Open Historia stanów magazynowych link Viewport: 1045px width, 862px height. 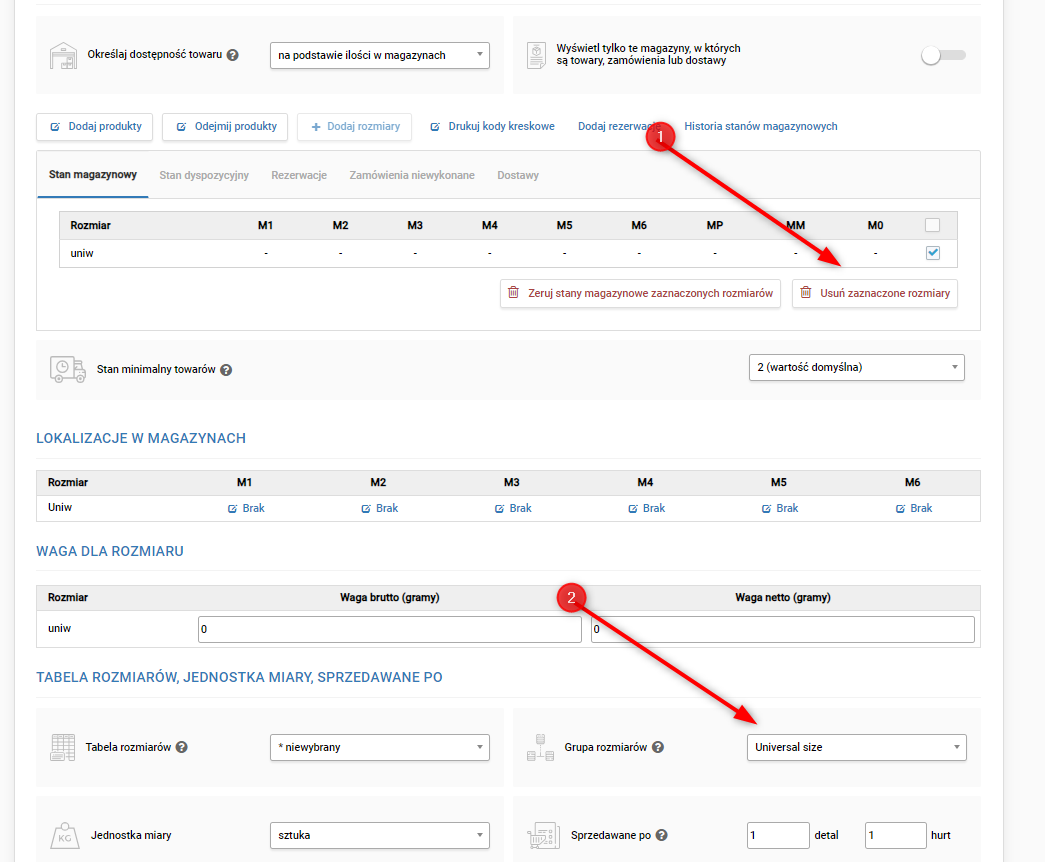[760, 127]
